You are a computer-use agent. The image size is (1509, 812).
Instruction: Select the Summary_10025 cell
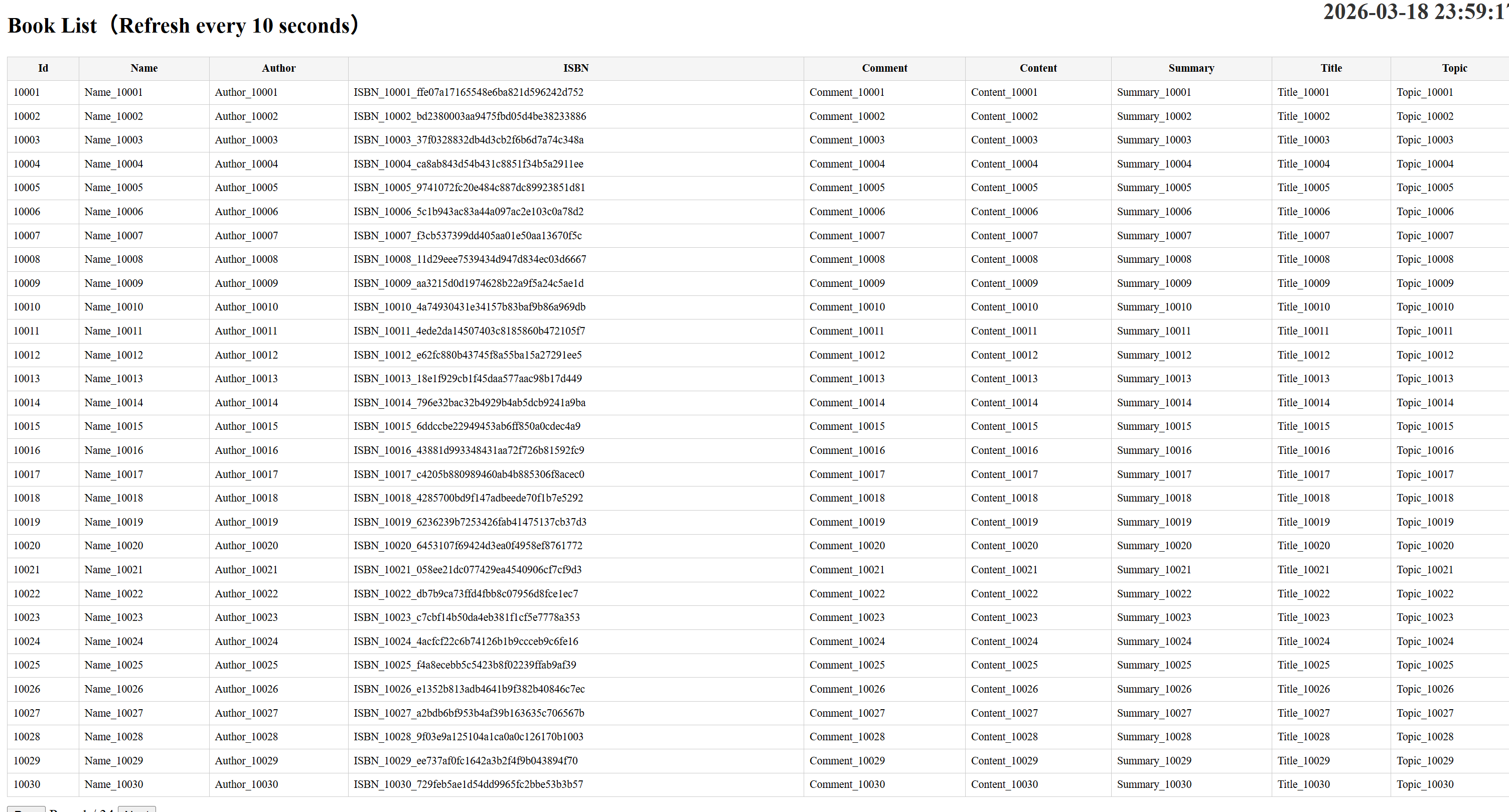1191,665
